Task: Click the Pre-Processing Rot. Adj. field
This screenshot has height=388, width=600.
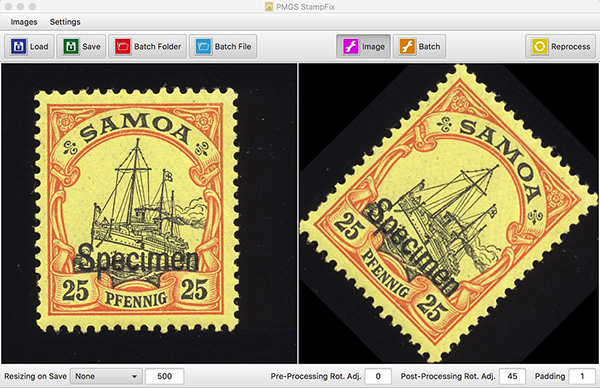Action: (x=378, y=377)
